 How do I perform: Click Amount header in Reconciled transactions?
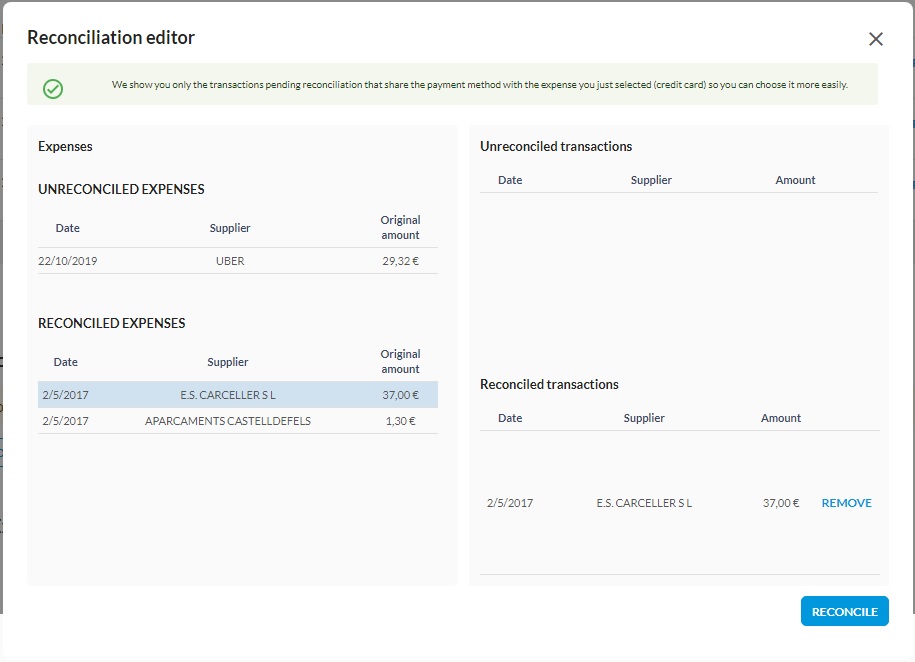pyautogui.click(x=781, y=418)
